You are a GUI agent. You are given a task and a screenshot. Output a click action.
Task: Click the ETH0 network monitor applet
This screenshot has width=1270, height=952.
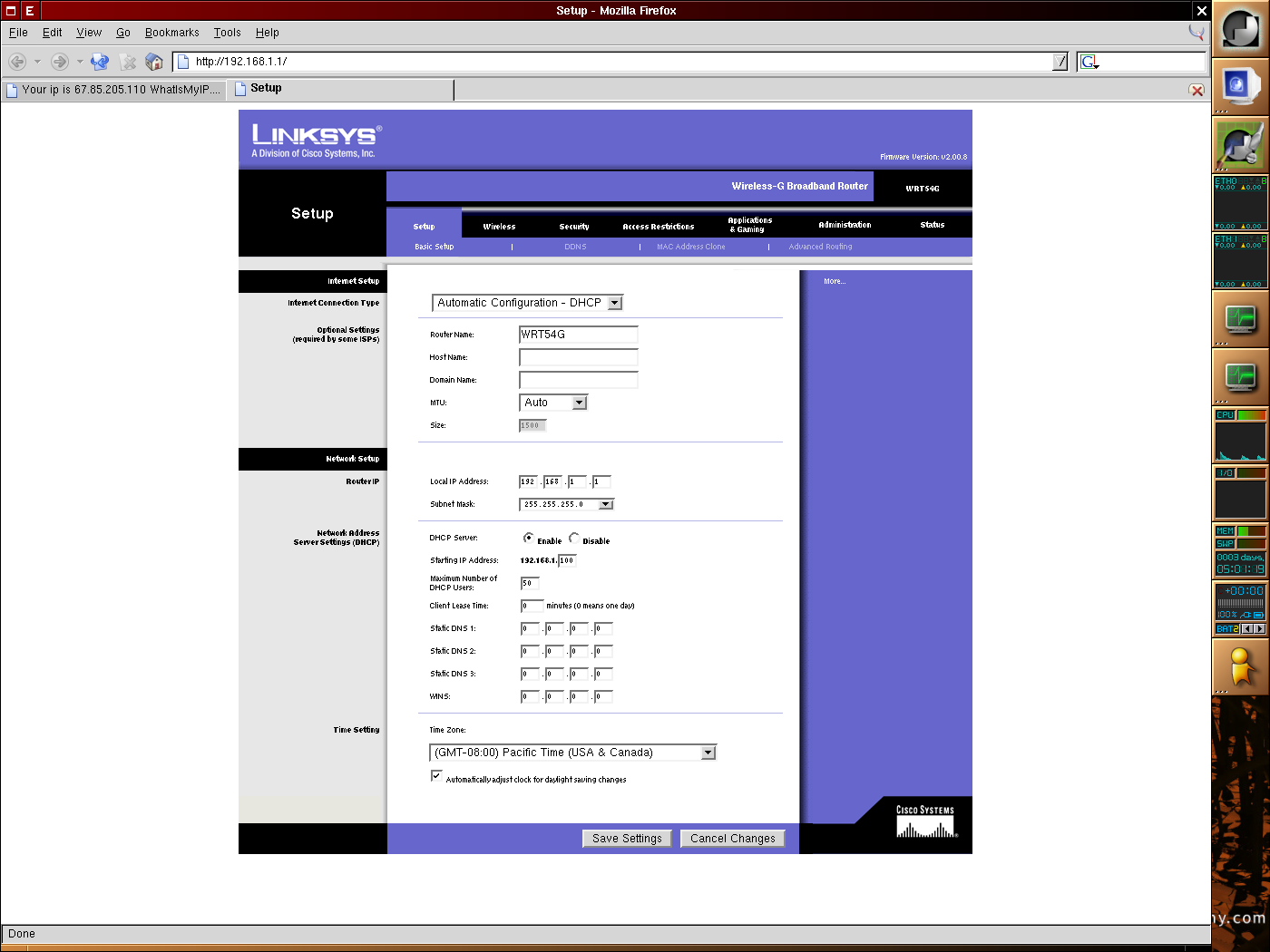pyautogui.click(x=1240, y=203)
